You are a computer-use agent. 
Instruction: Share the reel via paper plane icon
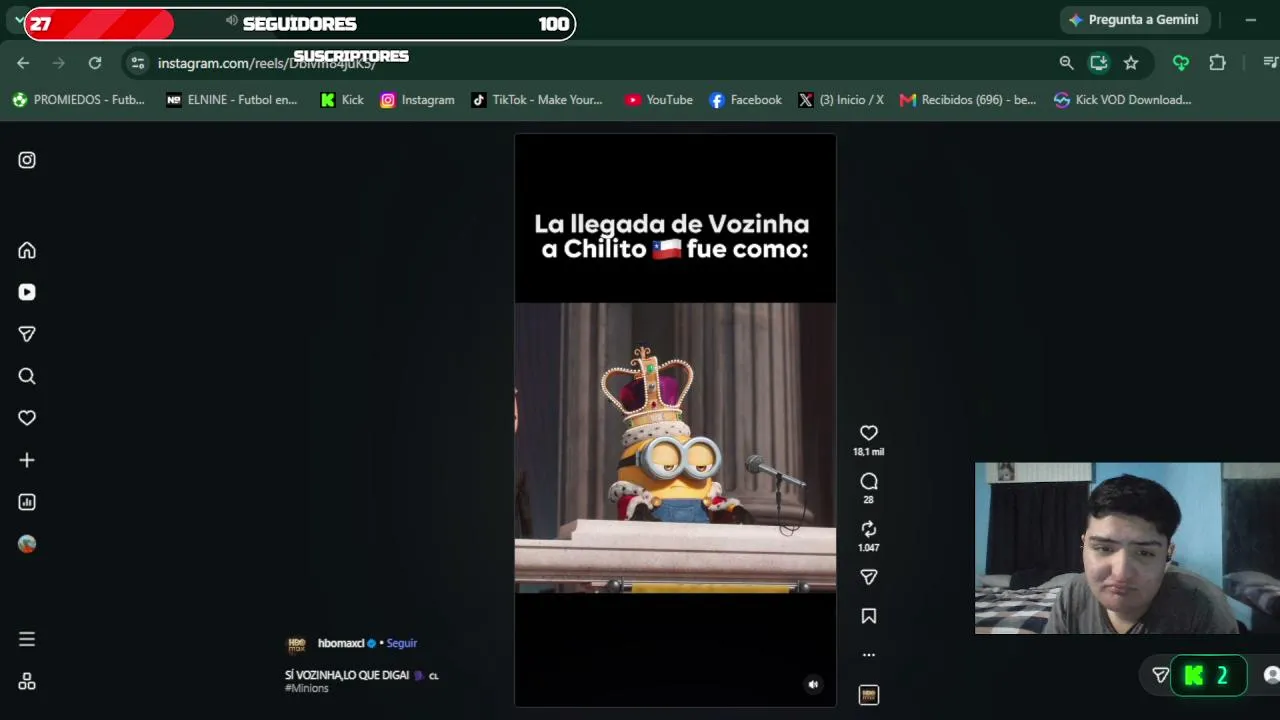coord(869,577)
